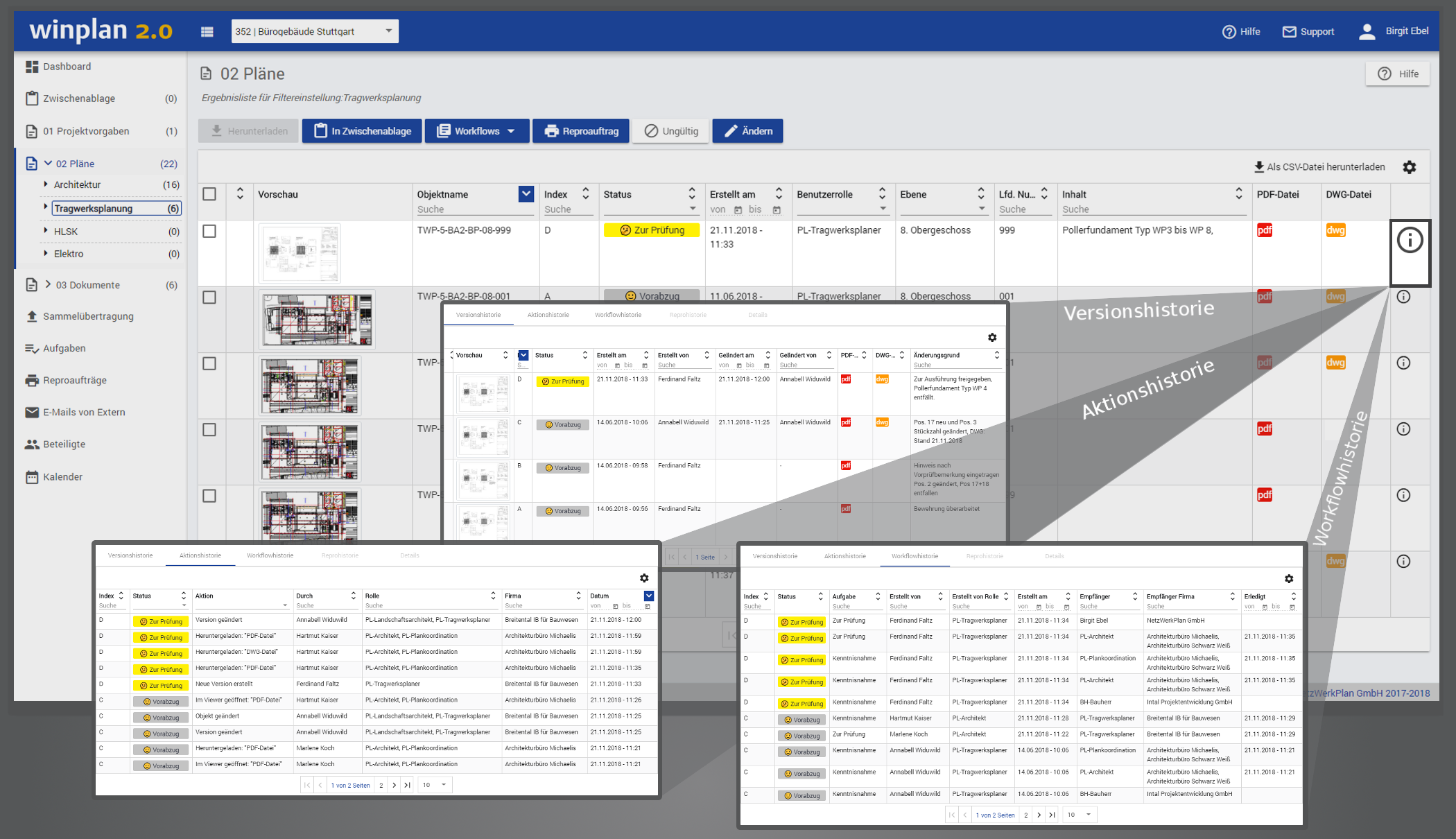Expand the 03 Dokumente tree node

(x=48, y=284)
